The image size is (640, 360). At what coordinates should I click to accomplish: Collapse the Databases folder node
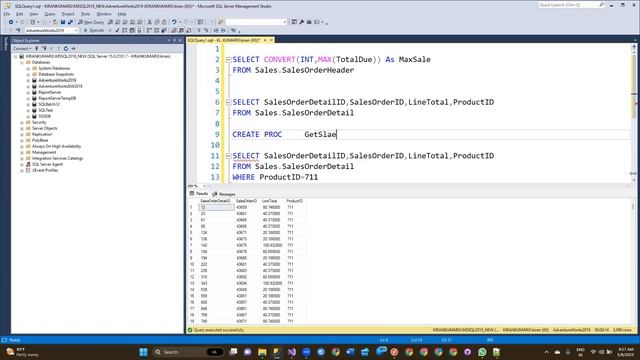(x=22, y=62)
